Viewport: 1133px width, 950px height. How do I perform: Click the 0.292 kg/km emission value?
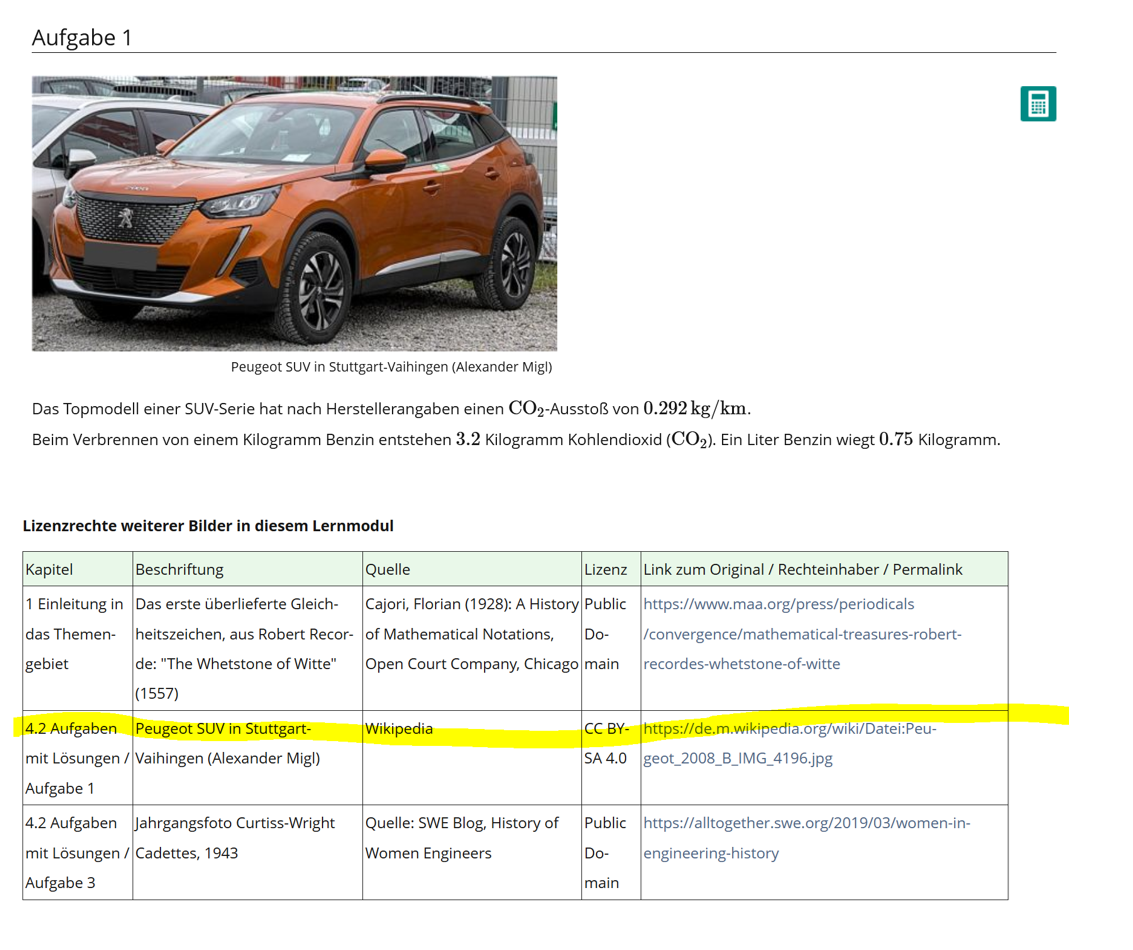point(695,408)
